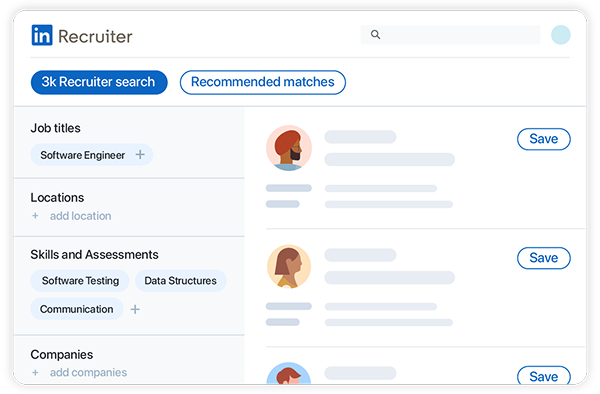Switch to Recommended matches tab
Screen dimensions: 600x394
[x=263, y=82]
